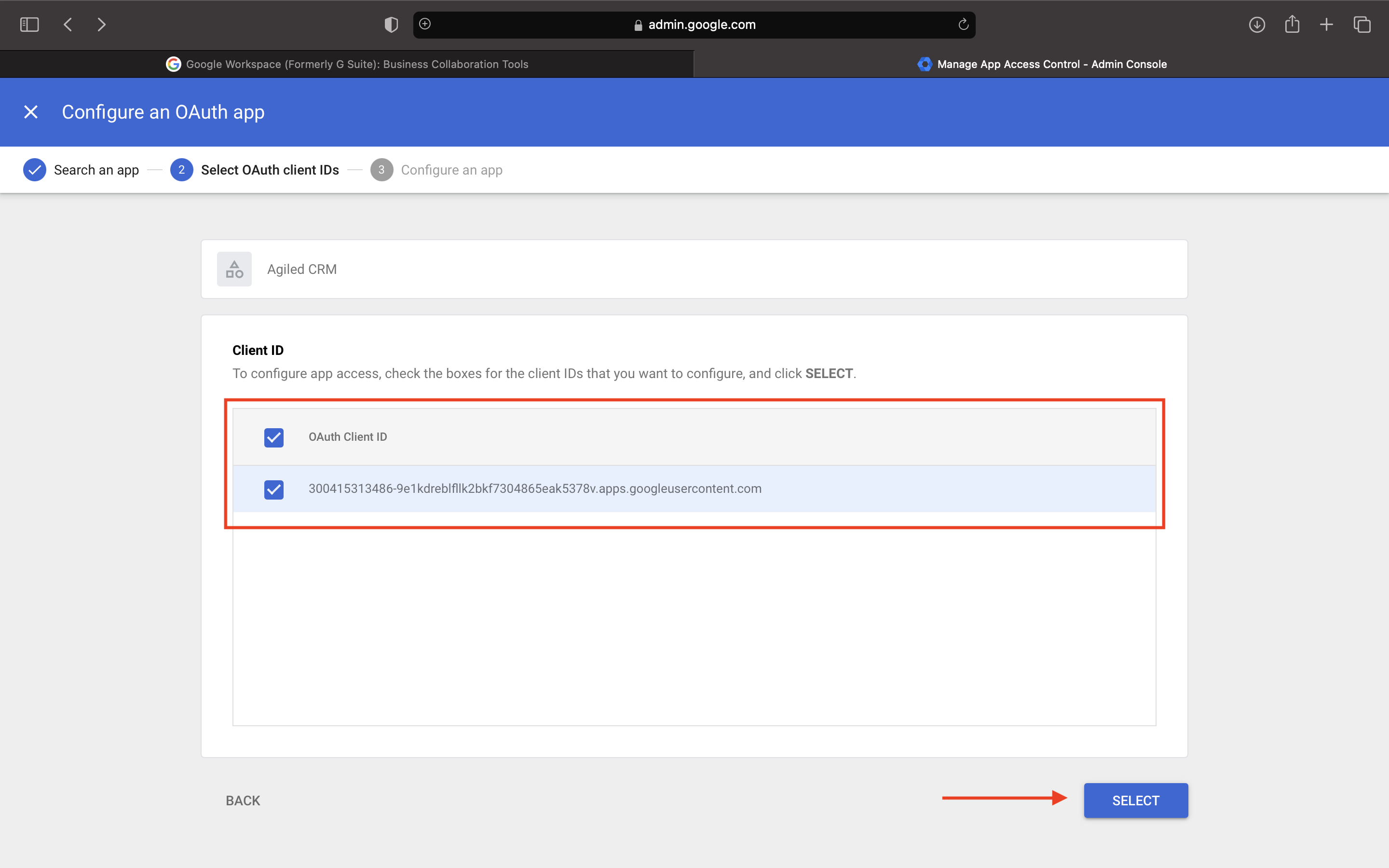The width and height of the screenshot is (1389, 868).
Task: Toggle the Safari sidebar icon
Action: (29, 25)
